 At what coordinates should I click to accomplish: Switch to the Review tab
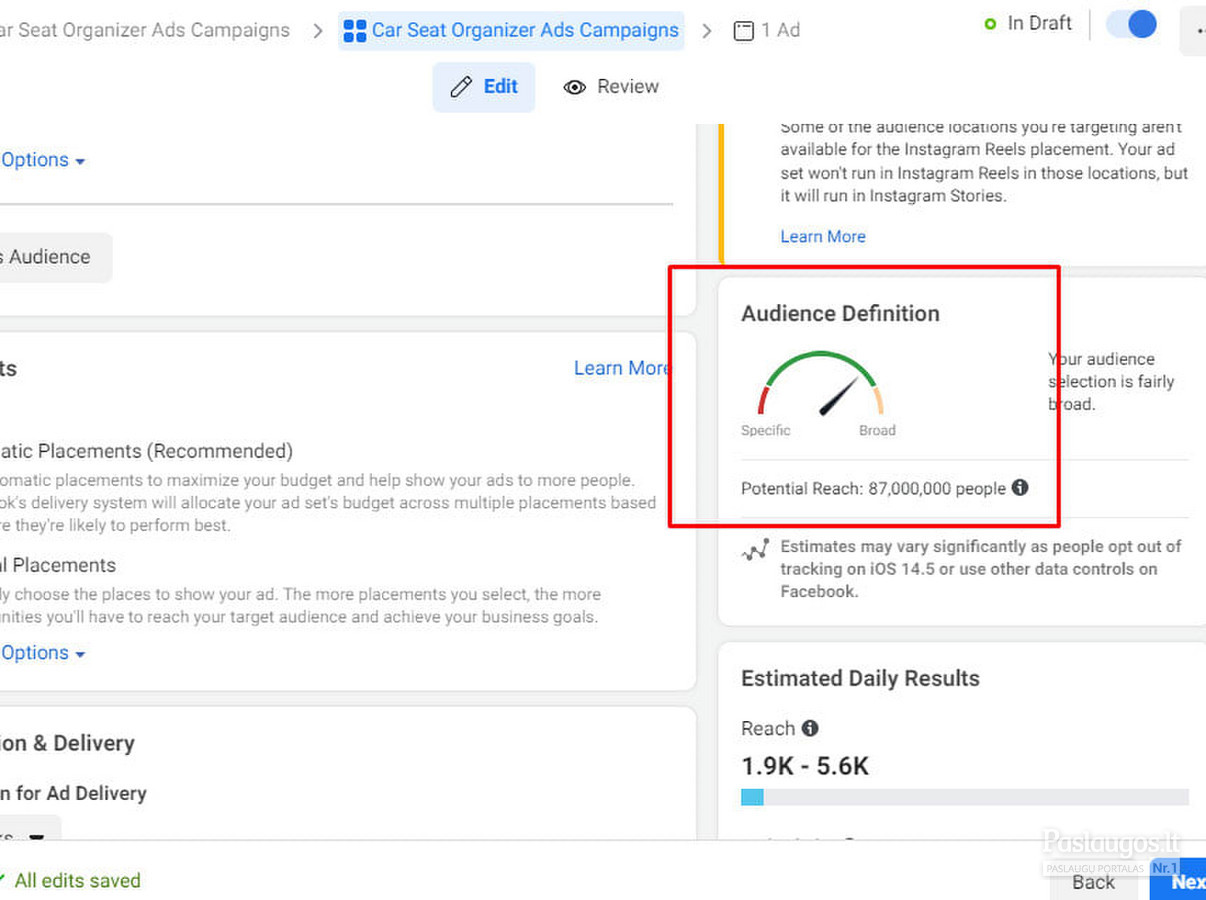tap(612, 87)
